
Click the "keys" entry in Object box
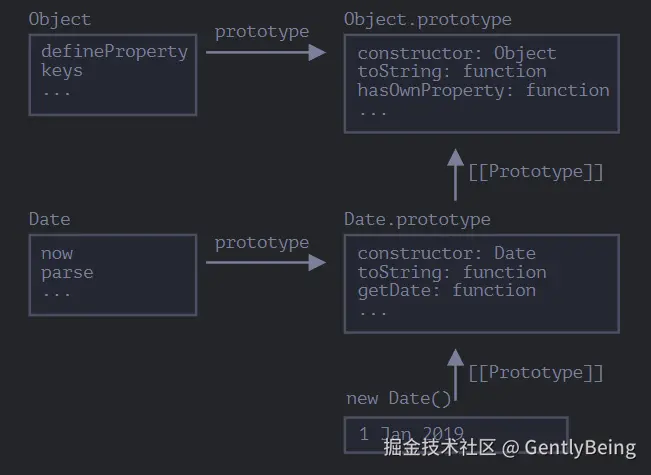(x=62, y=71)
